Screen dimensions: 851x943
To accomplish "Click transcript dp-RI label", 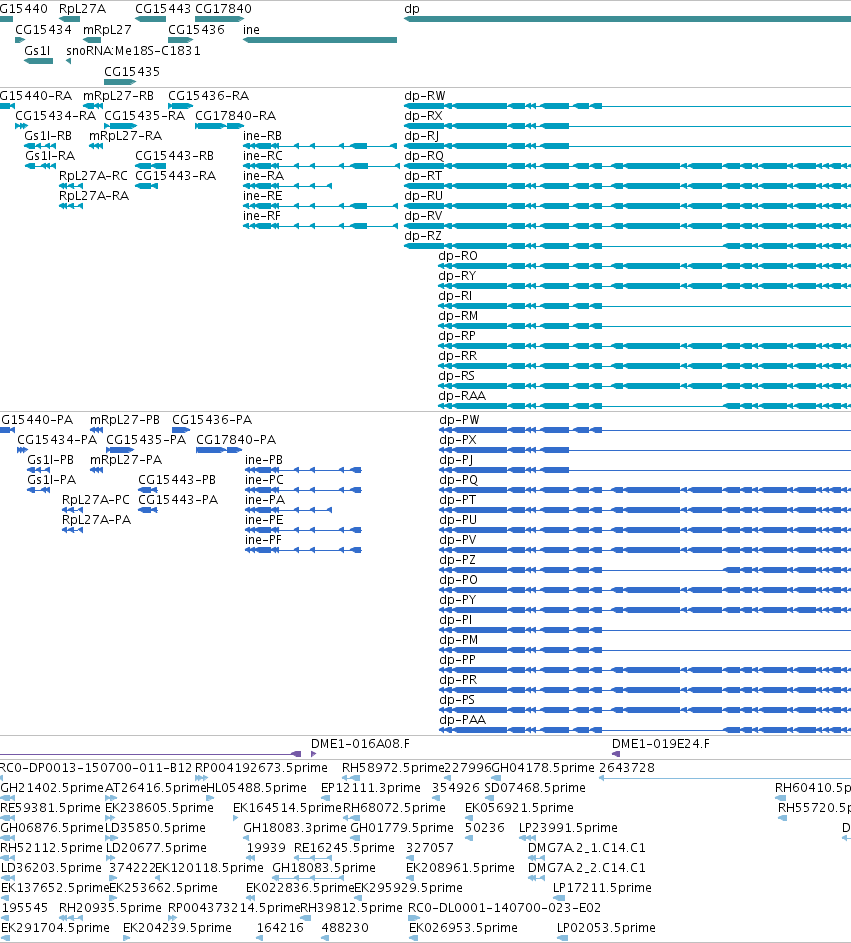I will pyautogui.click(x=455, y=296).
